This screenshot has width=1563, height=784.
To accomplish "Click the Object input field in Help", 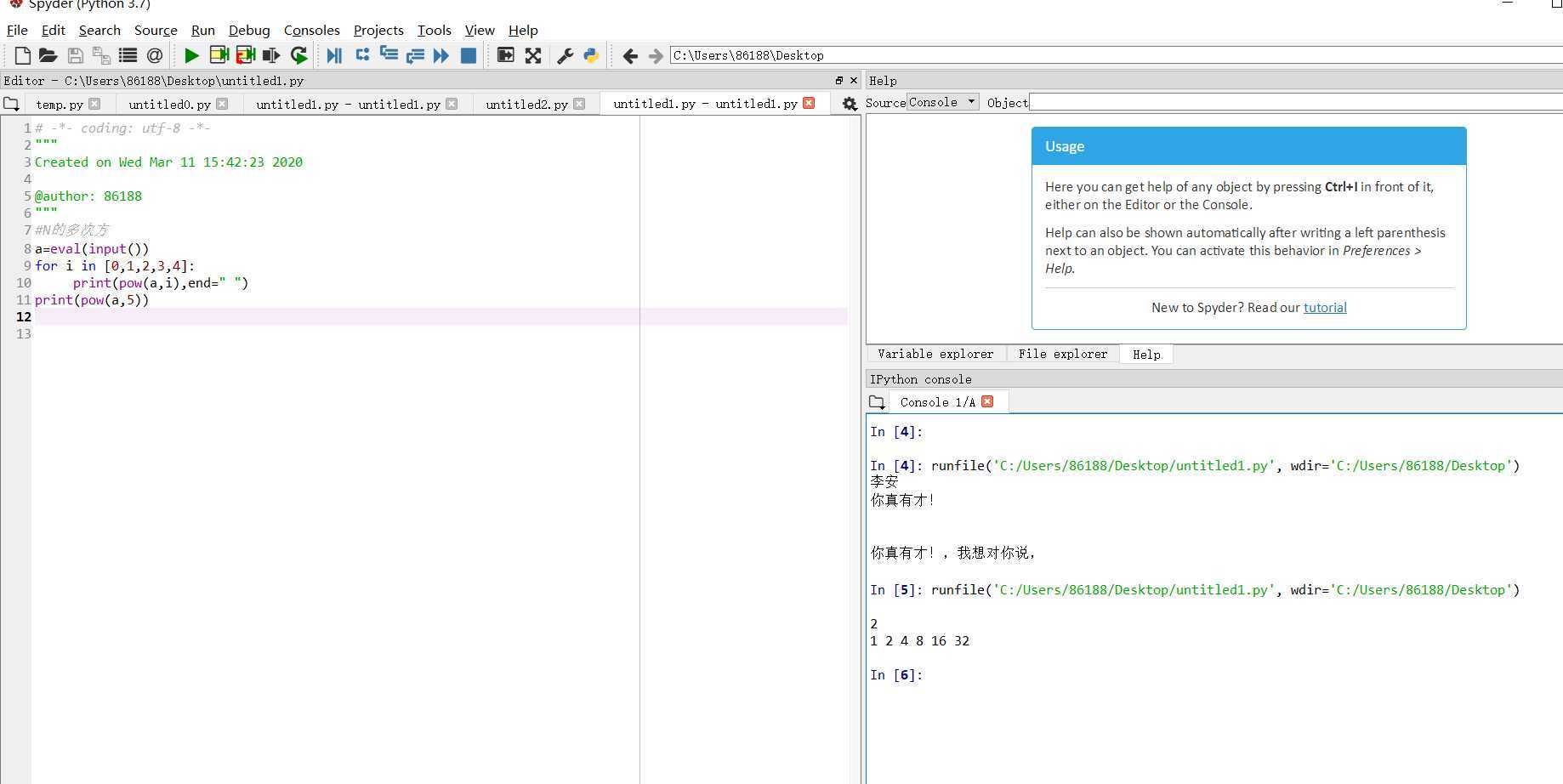I will [1295, 102].
